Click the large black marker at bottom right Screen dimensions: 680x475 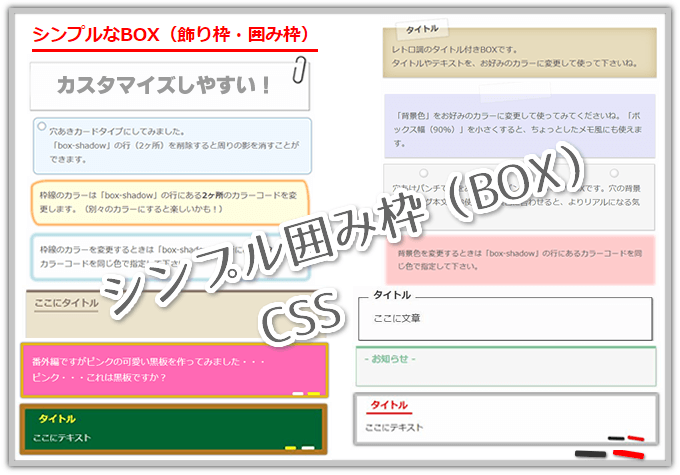[x=588, y=455]
